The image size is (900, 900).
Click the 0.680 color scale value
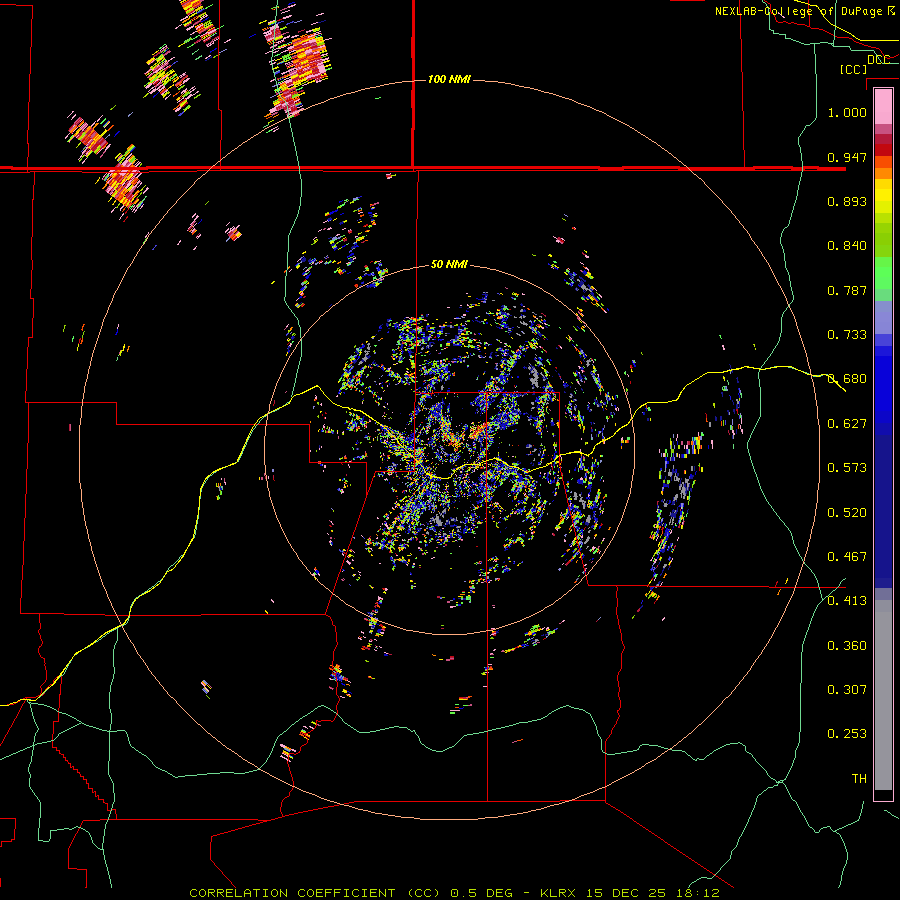pyautogui.click(x=847, y=379)
